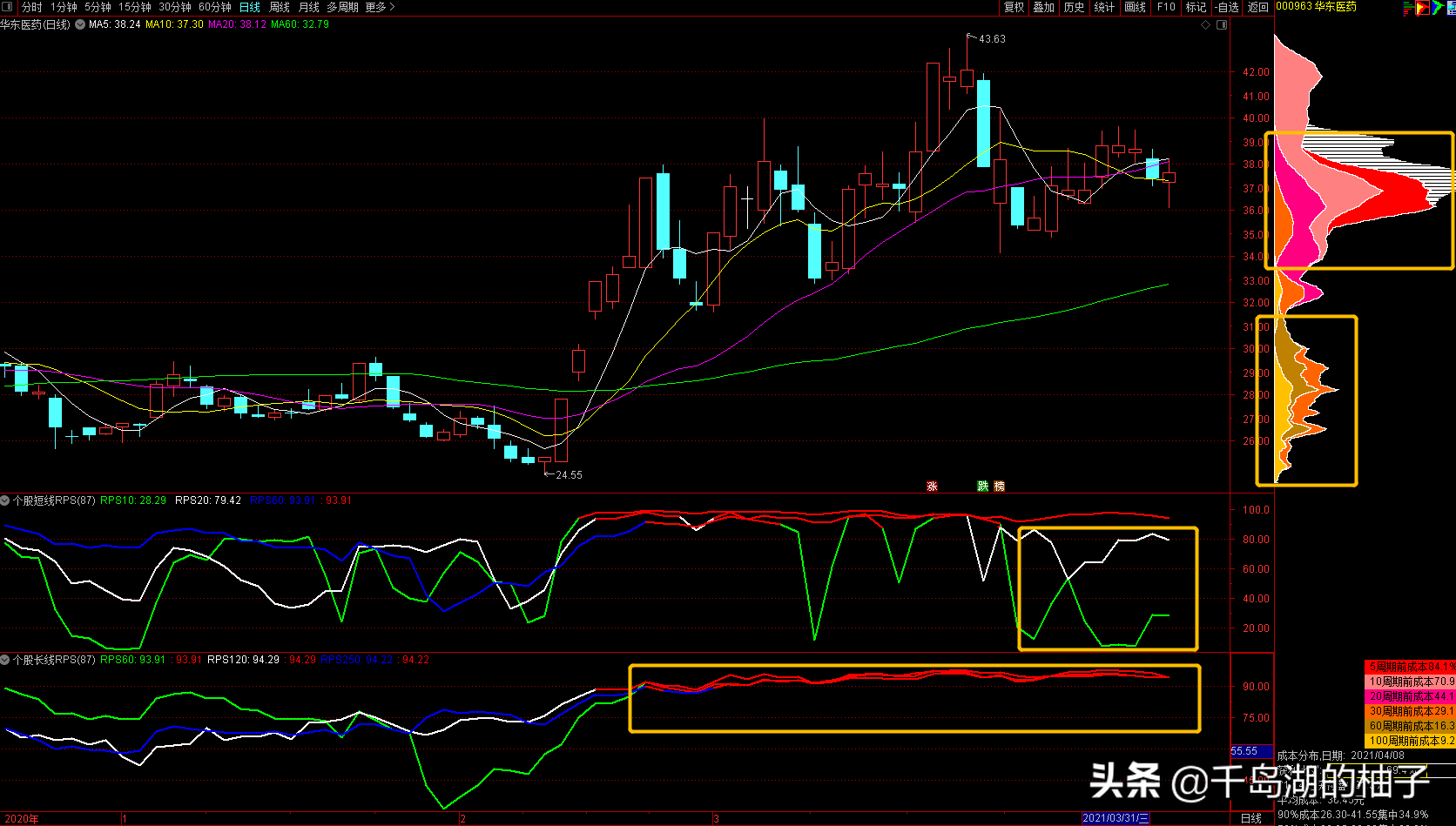
Task: Click the 43.63 high price label
Action: pyautogui.click(x=992, y=39)
